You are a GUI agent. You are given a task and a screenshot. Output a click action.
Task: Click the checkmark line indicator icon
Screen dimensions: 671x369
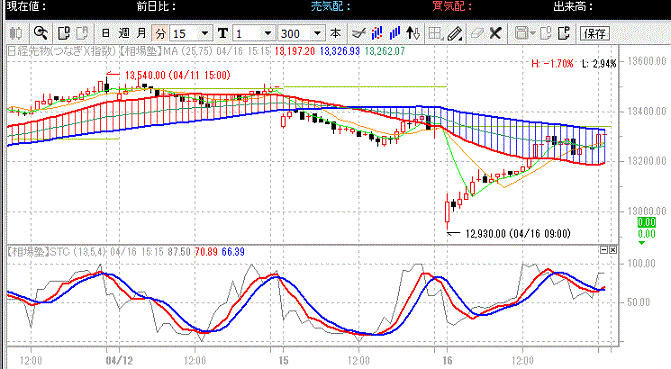coord(358,33)
